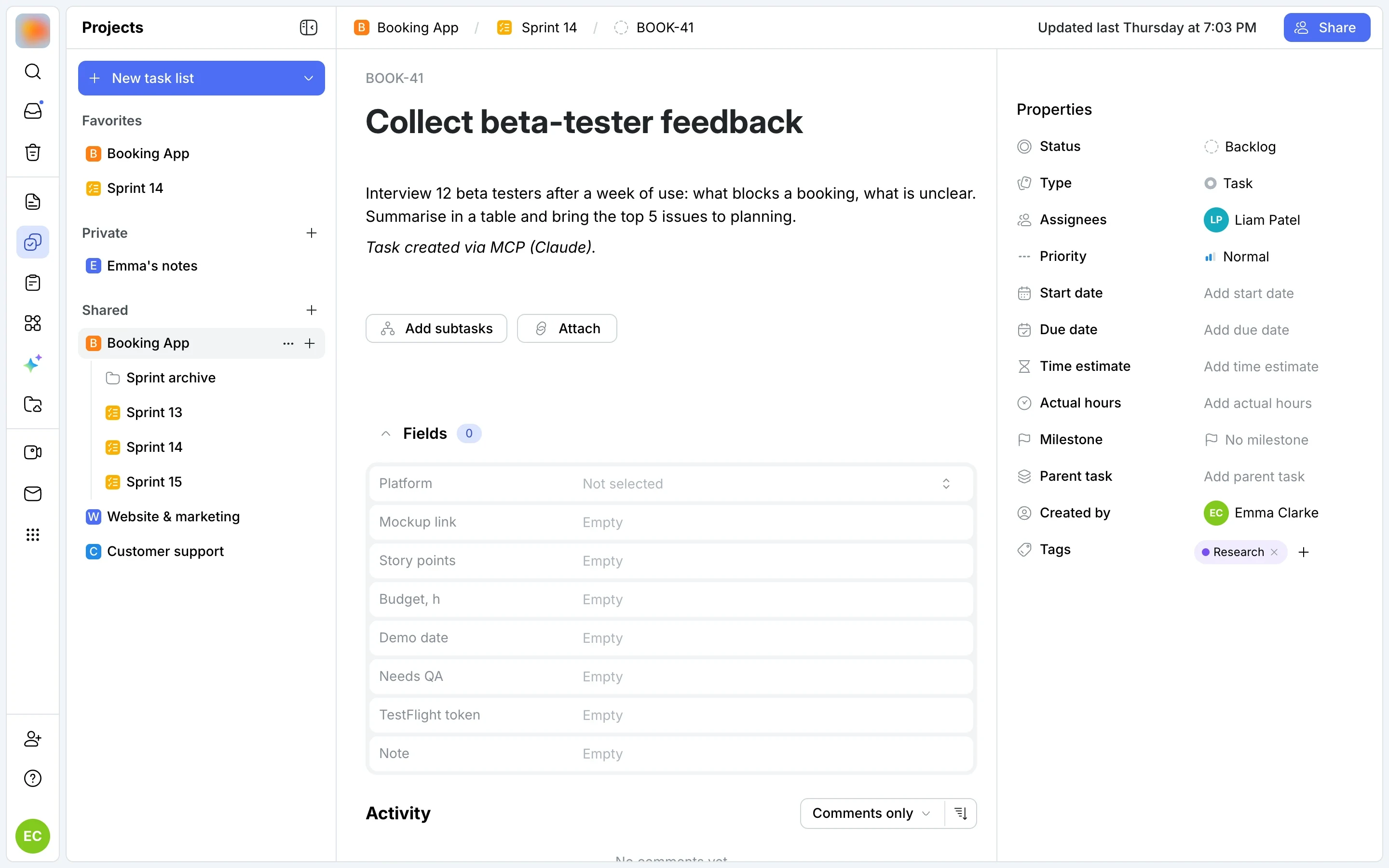Open the help question mark icon
This screenshot has width=1389, height=868.
[x=33, y=778]
